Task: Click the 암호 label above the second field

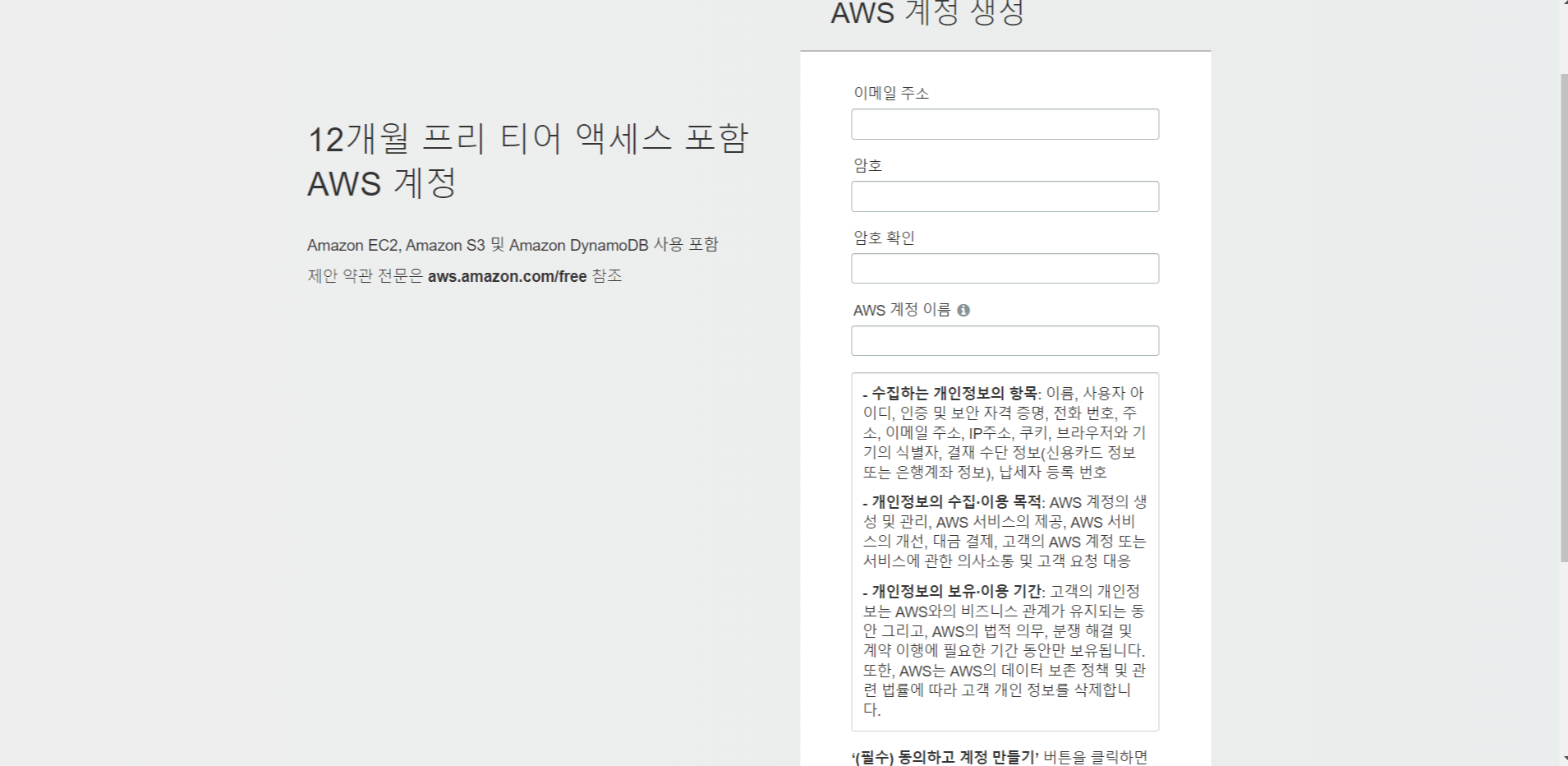Action: [867, 166]
